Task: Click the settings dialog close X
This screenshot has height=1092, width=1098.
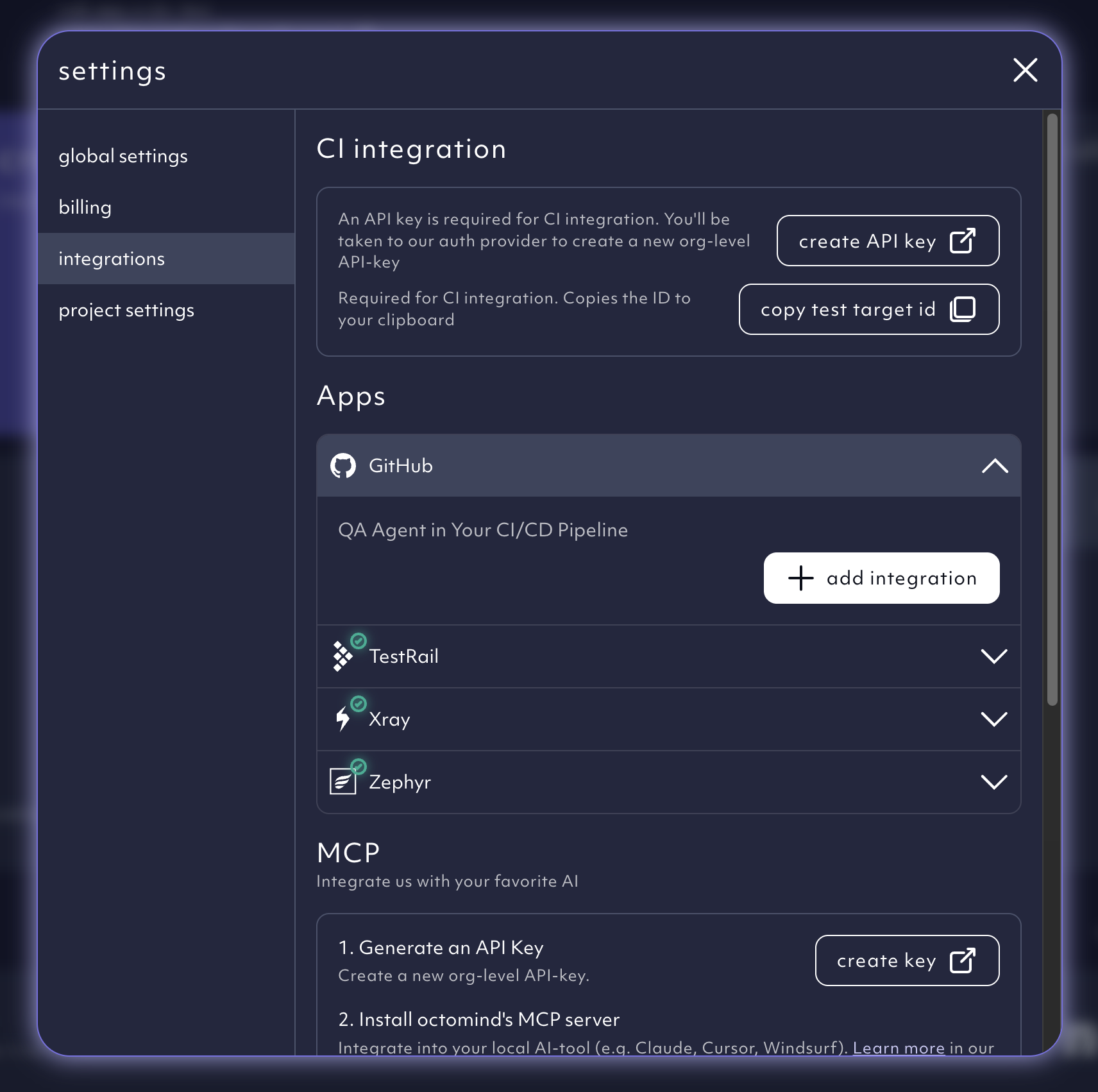Action: coord(1026,71)
